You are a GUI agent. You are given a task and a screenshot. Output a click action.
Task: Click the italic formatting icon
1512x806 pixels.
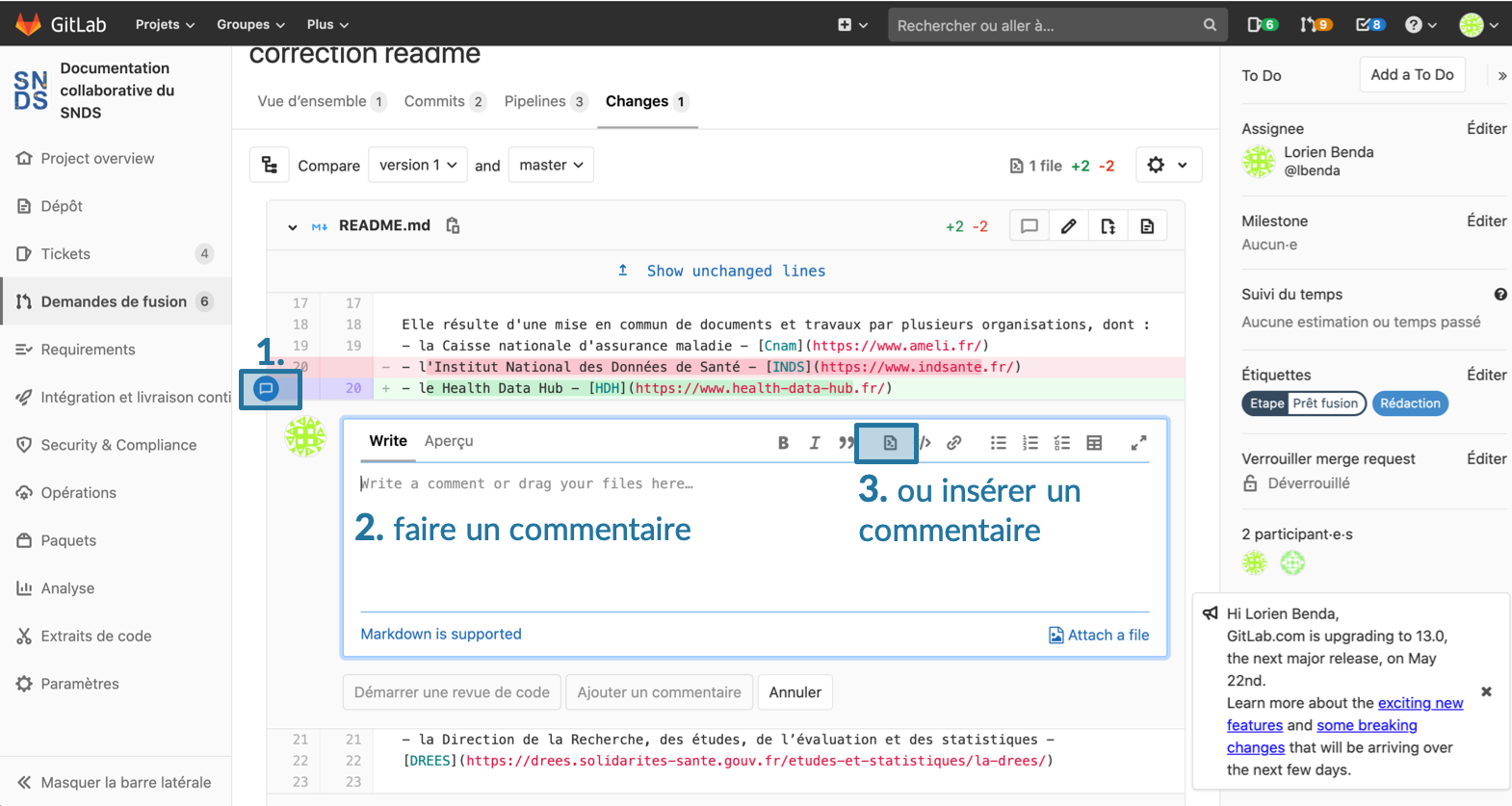click(x=815, y=443)
